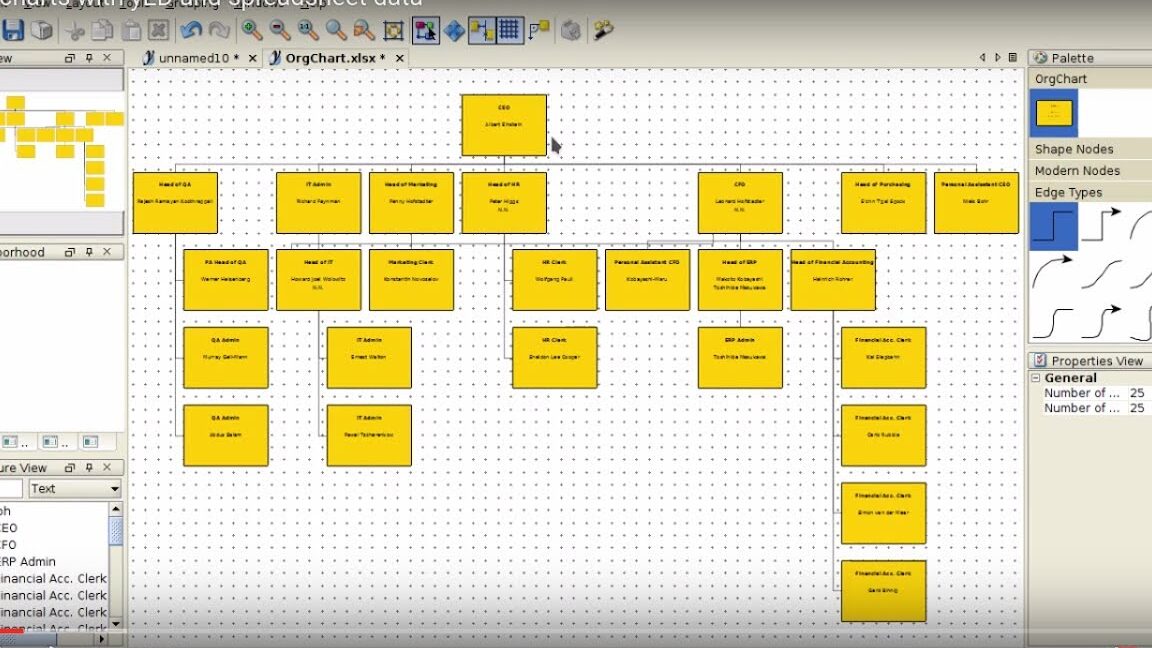This screenshot has width=1152, height=648.
Task: Select the Edit Mode pointer icon
Action: click(x=427, y=29)
